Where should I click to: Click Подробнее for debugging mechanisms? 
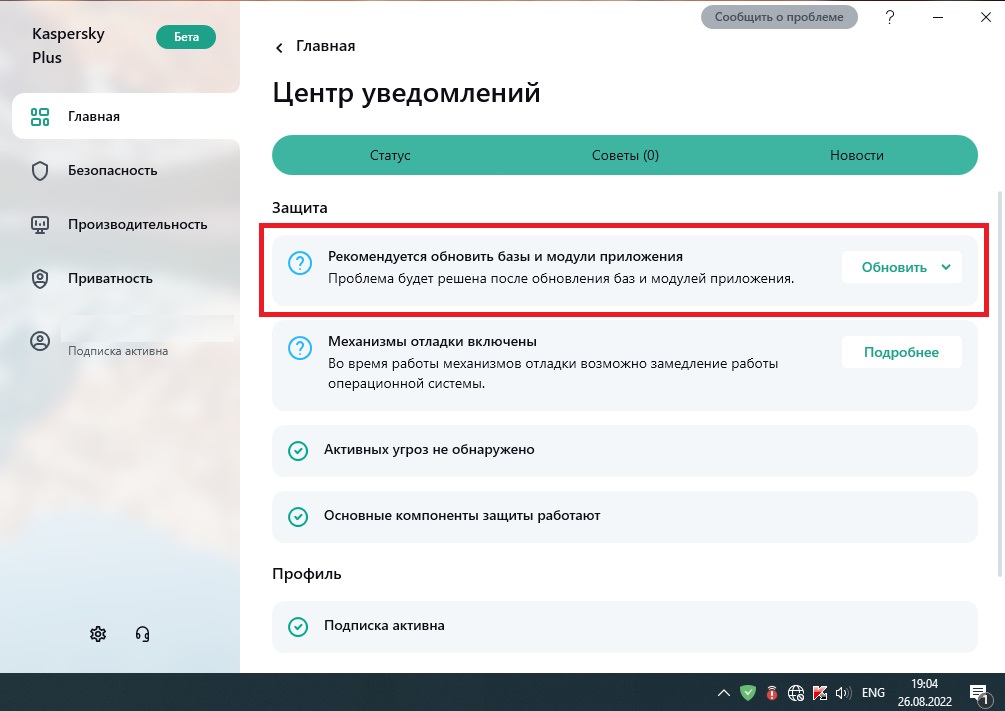(901, 352)
